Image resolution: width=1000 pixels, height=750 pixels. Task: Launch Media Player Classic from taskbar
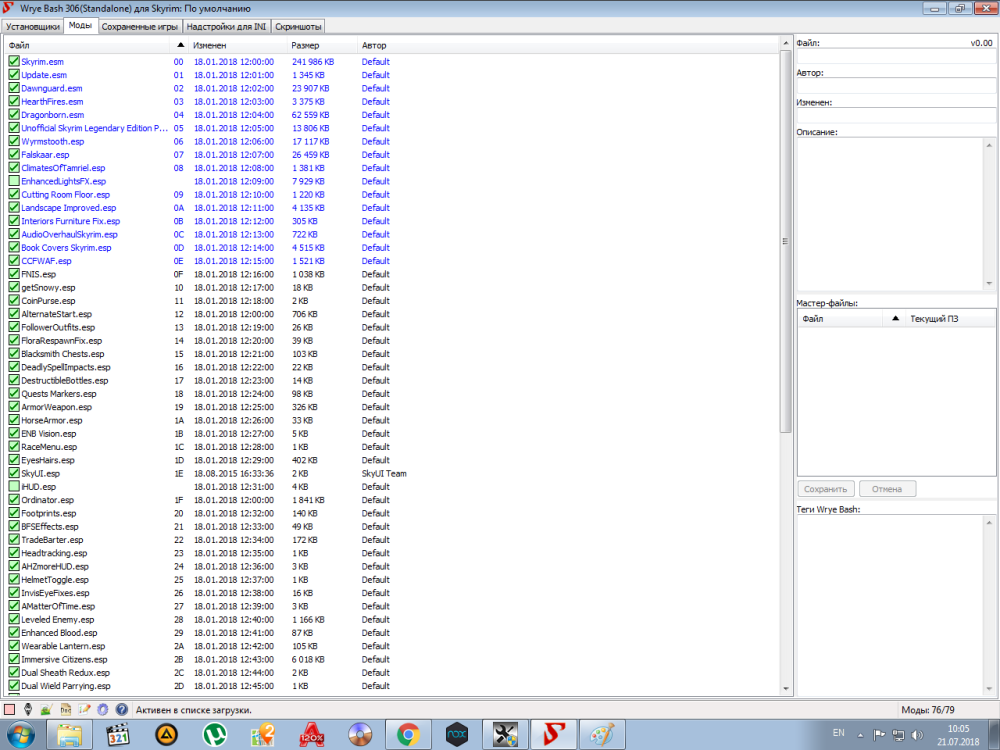point(118,735)
